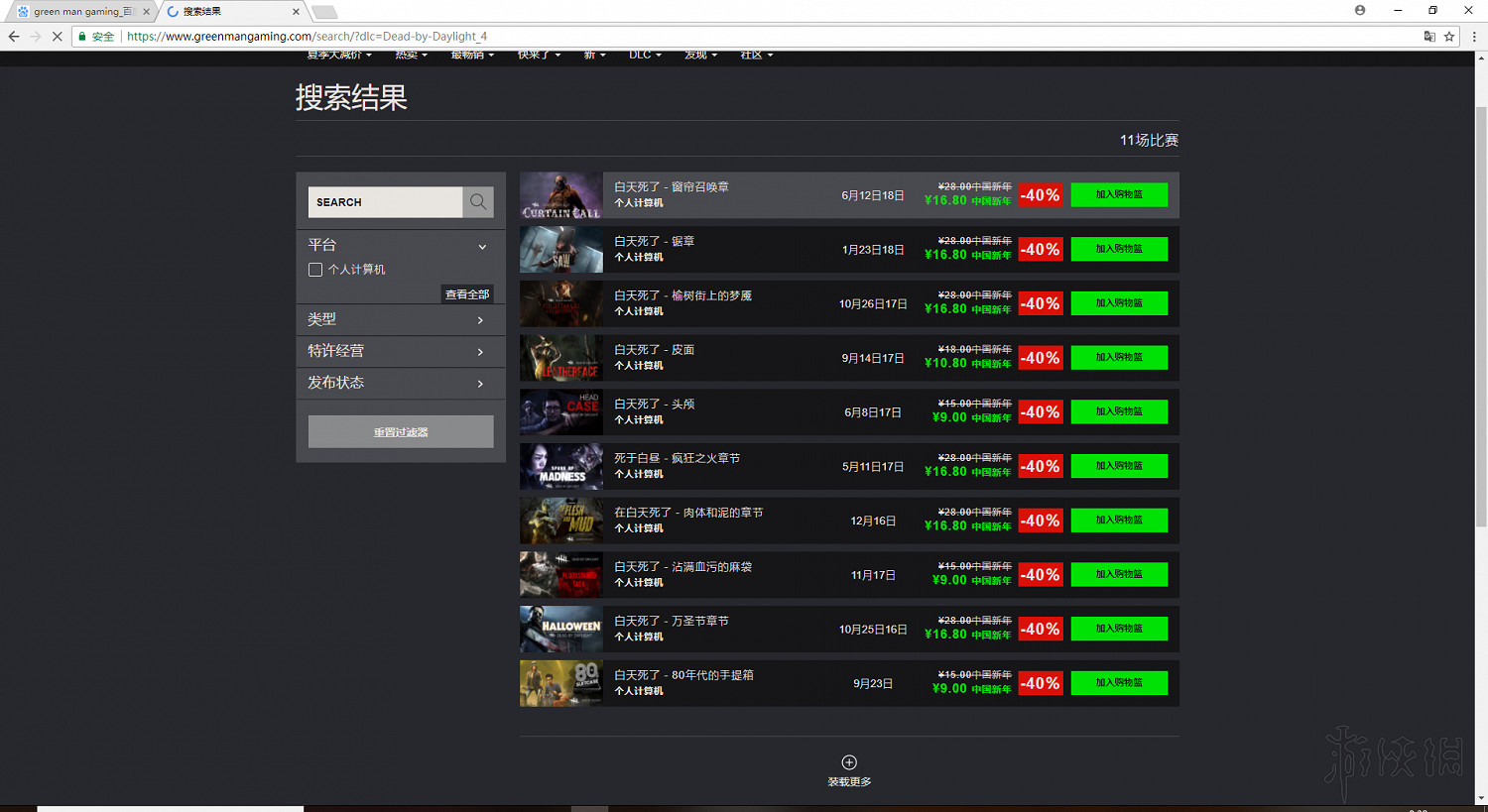Click the translate page icon
This screenshot has width=1488, height=812.
pyautogui.click(x=1429, y=37)
